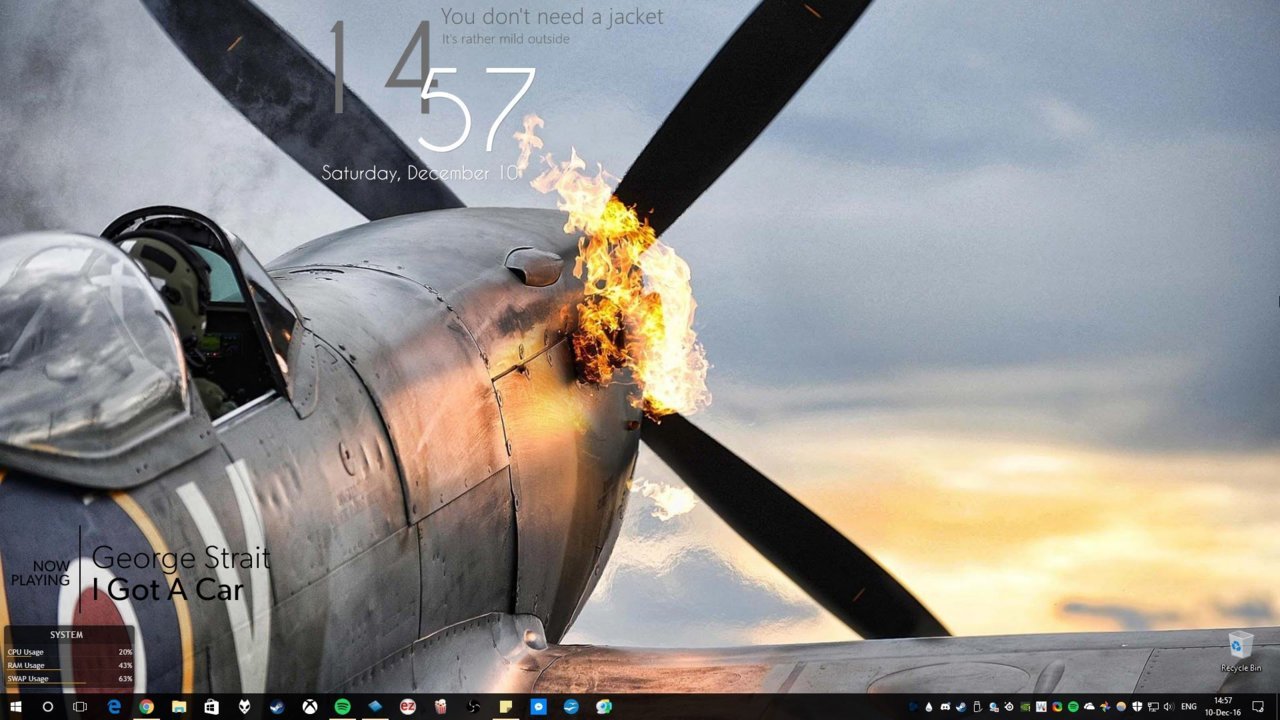The height and width of the screenshot is (720, 1280).
Task: Click the 'SYSTEM' widget header
Action: click(67, 634)
